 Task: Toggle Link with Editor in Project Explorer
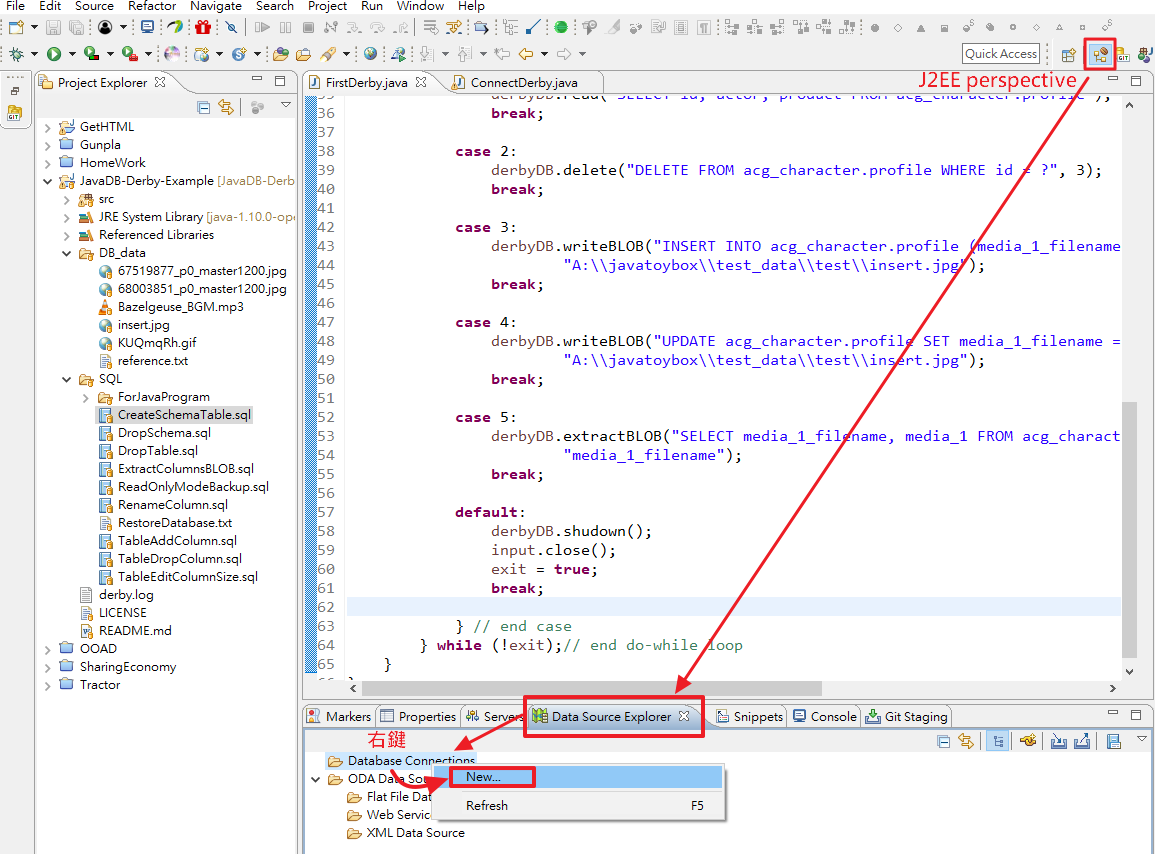click(225, 106)
